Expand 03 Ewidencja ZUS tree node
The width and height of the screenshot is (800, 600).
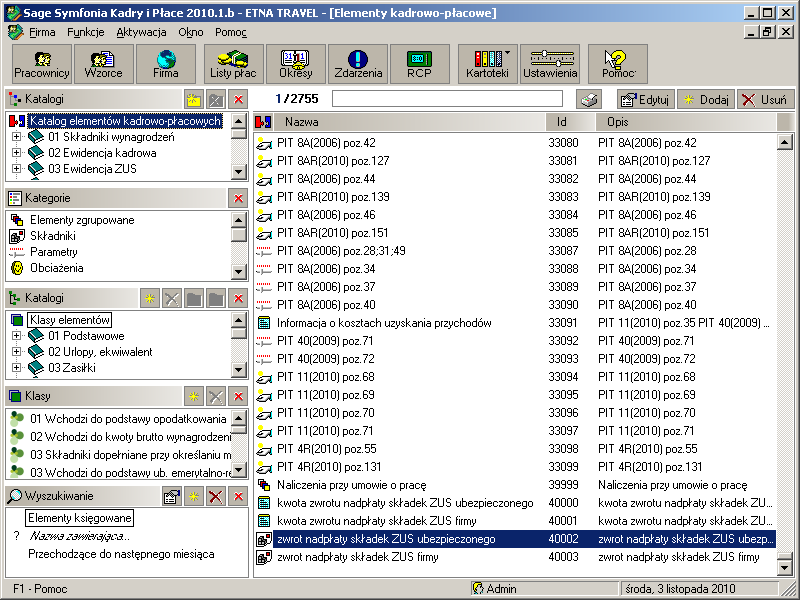[16, 168]
